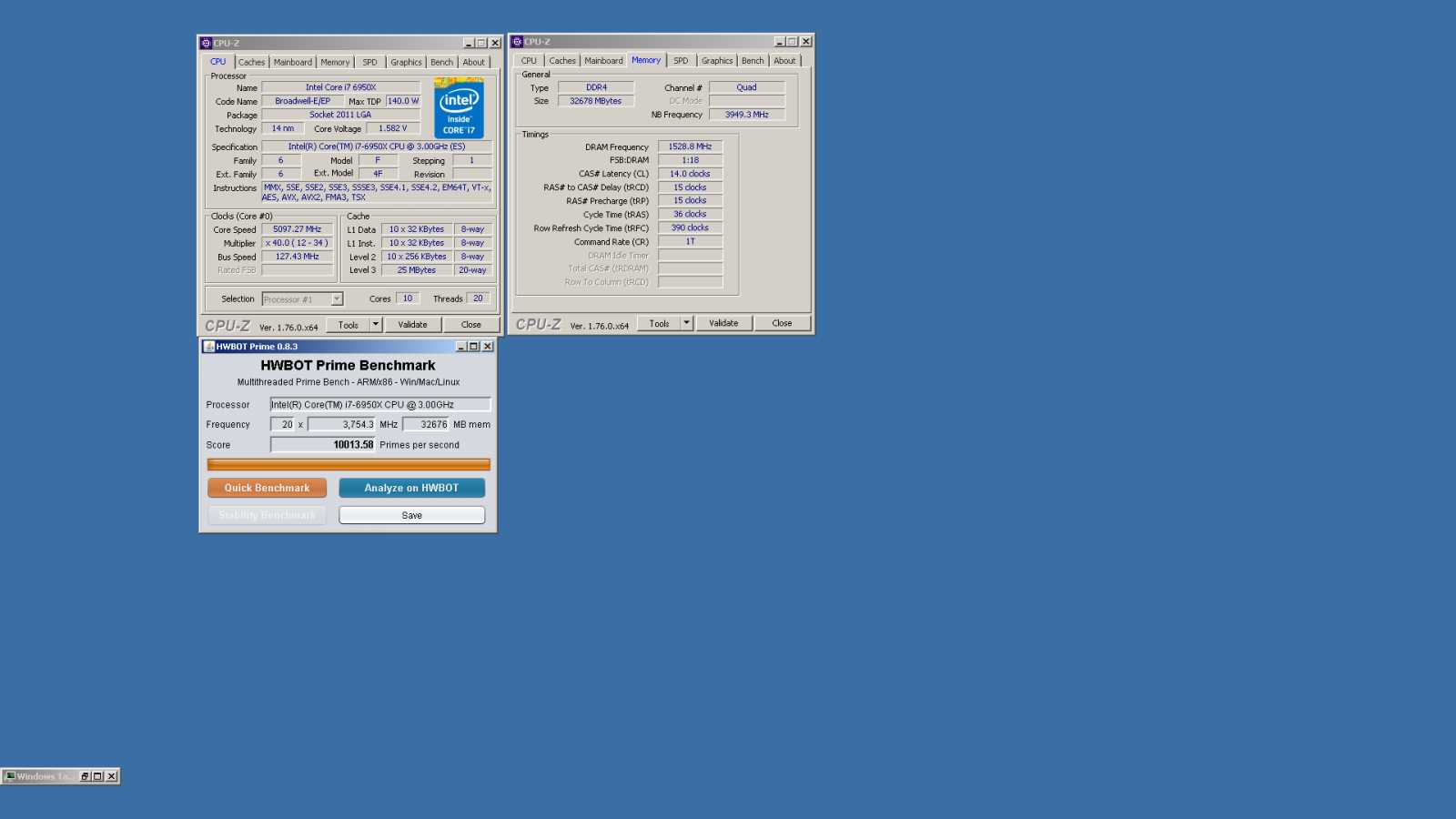
Task: Close the minimized Windows Task window
Action: (x=111, y=776)
